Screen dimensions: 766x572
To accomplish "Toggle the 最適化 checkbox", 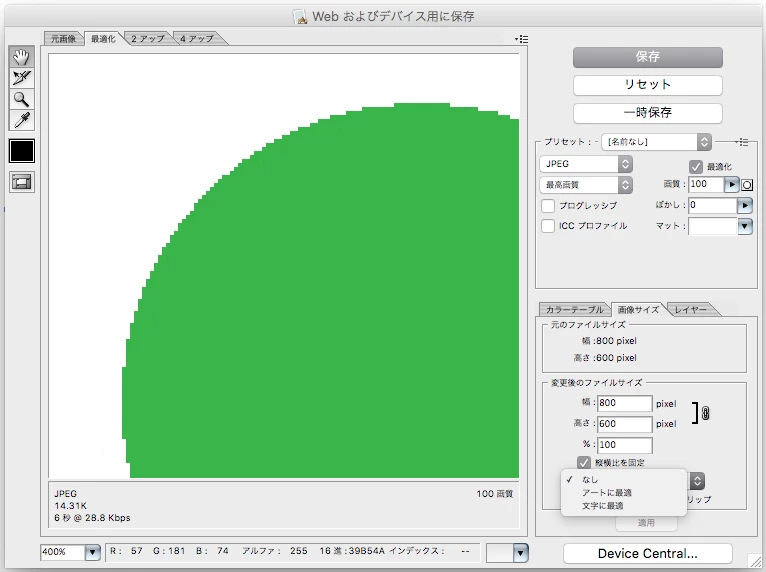I will click(696, 167).
